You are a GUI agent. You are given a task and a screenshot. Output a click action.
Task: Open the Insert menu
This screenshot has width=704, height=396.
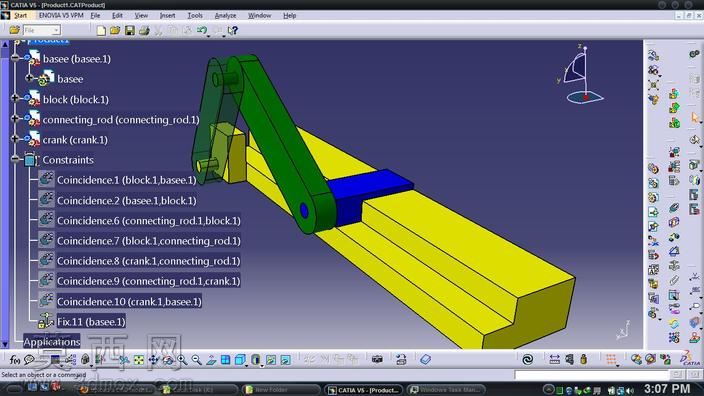(x=167, y=15)
